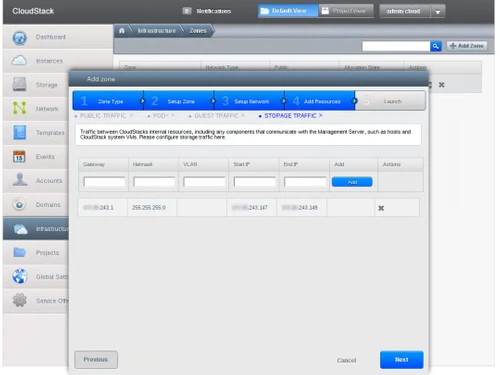Image resolution: width=500 pixels, height=375 pixels.
Task: Select wizard step 1 Zone Type
Action: pos(108,101)
